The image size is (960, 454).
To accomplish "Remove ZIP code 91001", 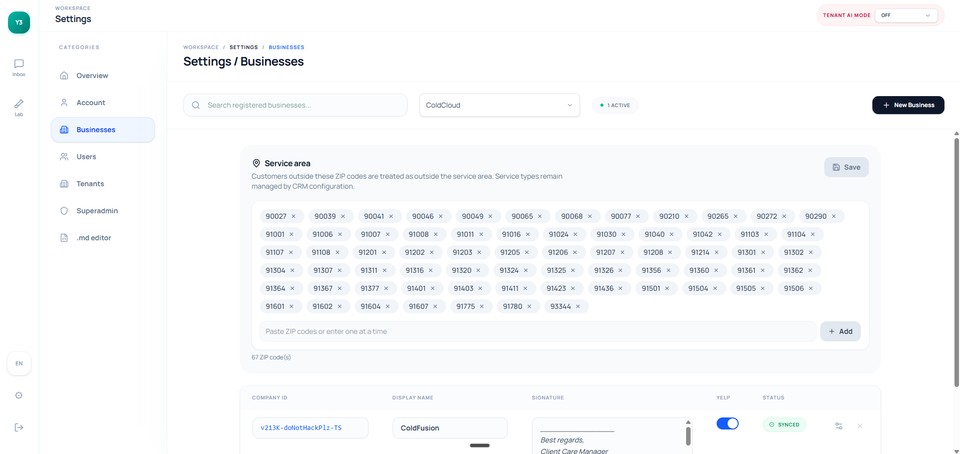I will 291,234.
